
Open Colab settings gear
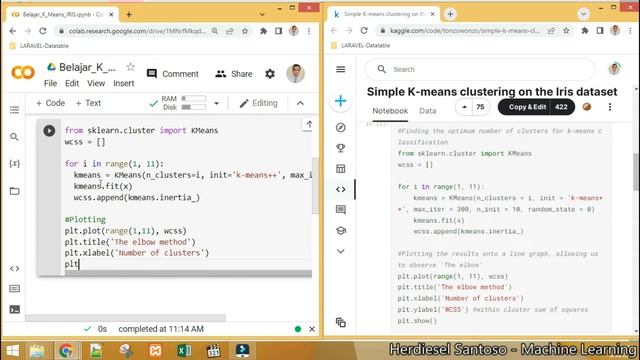(x=270, y=74)
